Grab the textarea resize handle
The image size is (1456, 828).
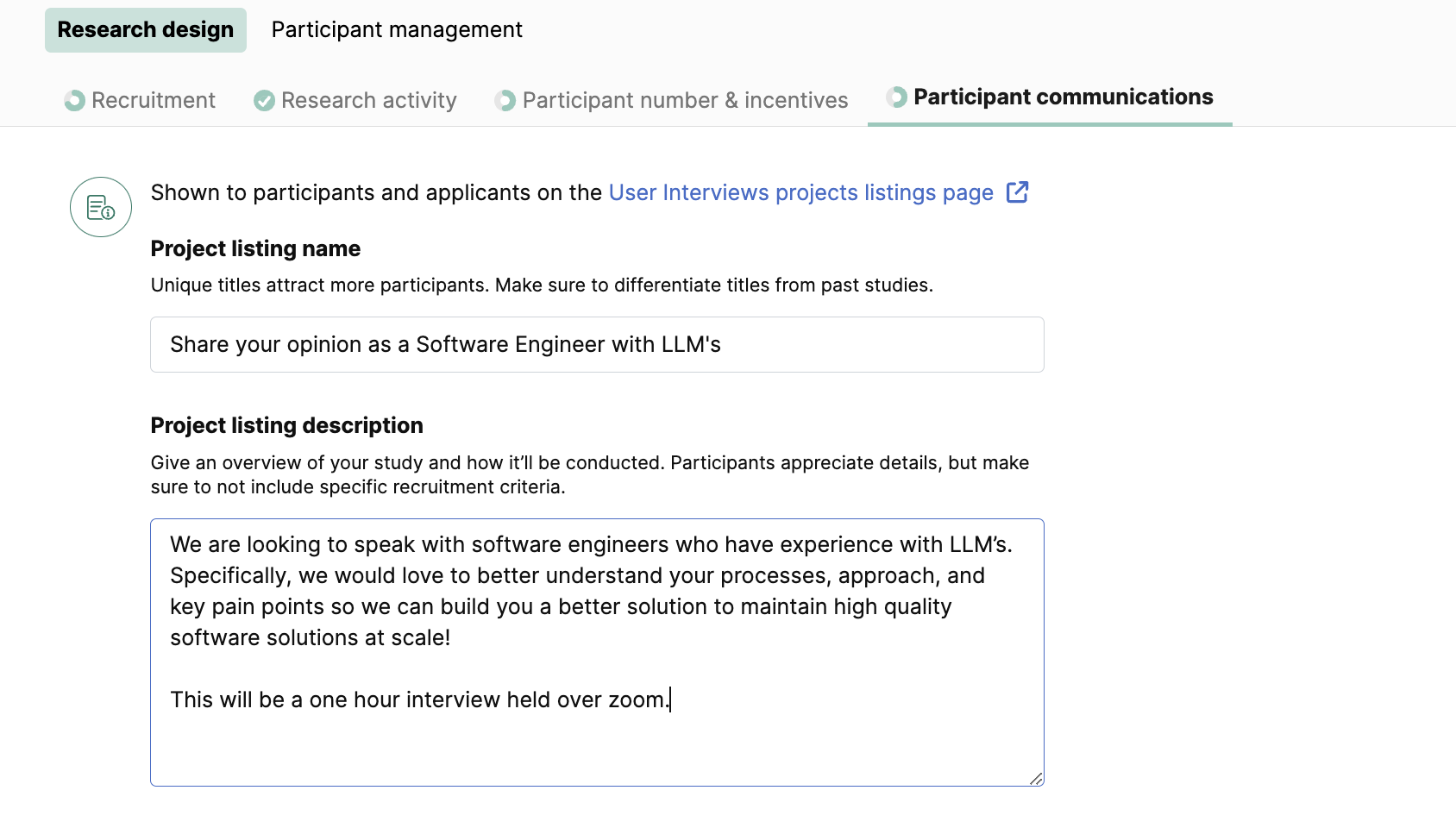point(1036,778)
